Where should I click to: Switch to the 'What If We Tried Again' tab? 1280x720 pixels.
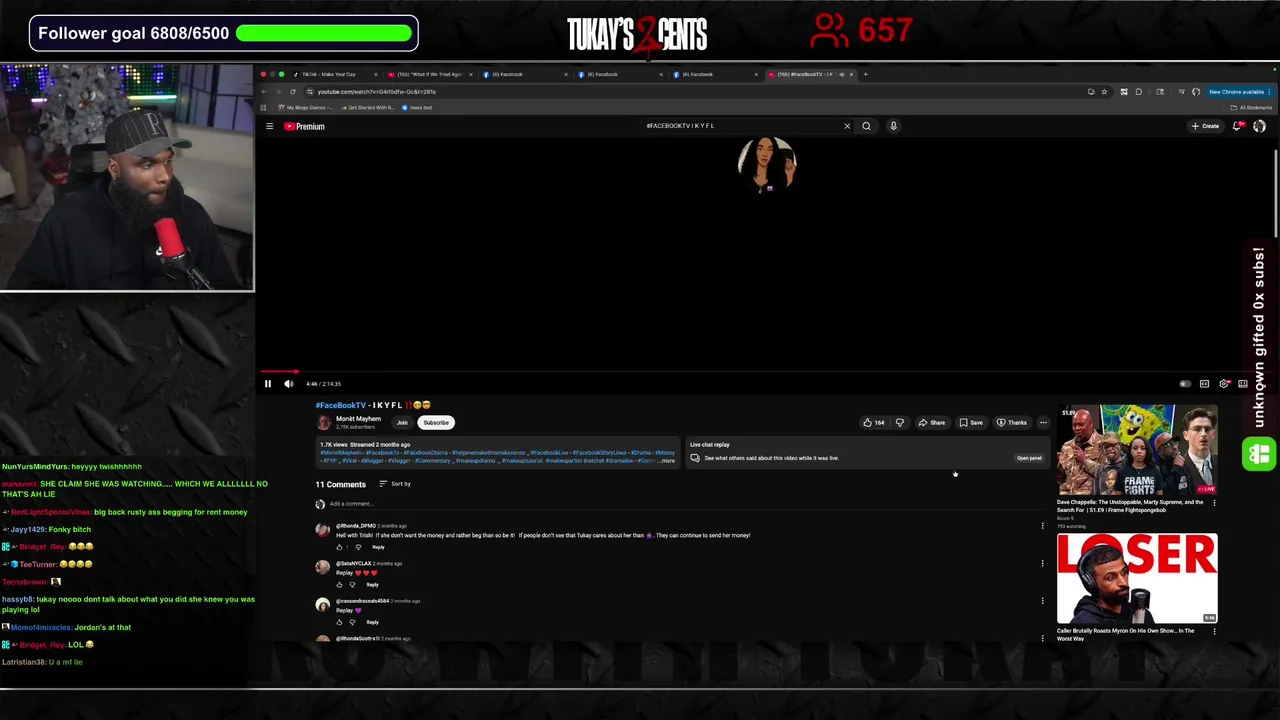point(430,74)
